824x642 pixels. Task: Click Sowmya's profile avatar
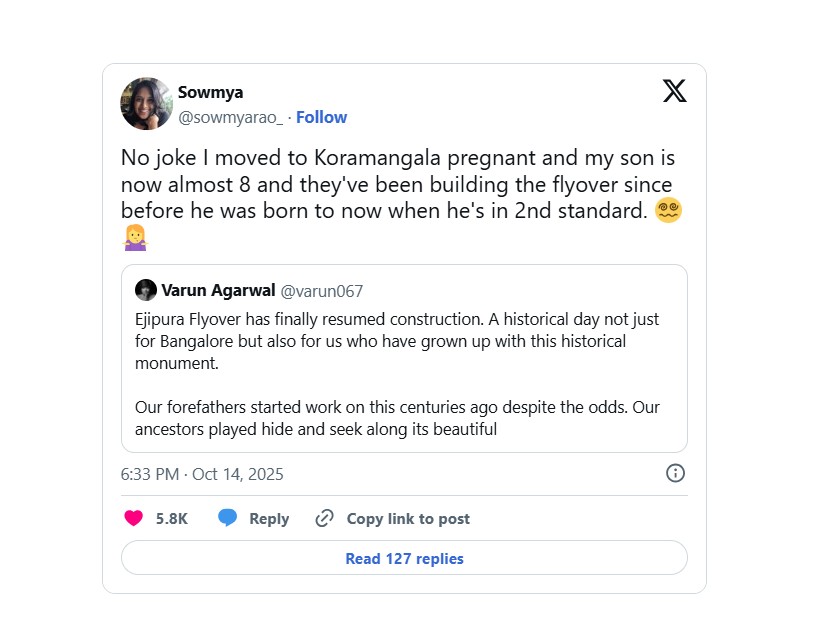tap(146, 104)
